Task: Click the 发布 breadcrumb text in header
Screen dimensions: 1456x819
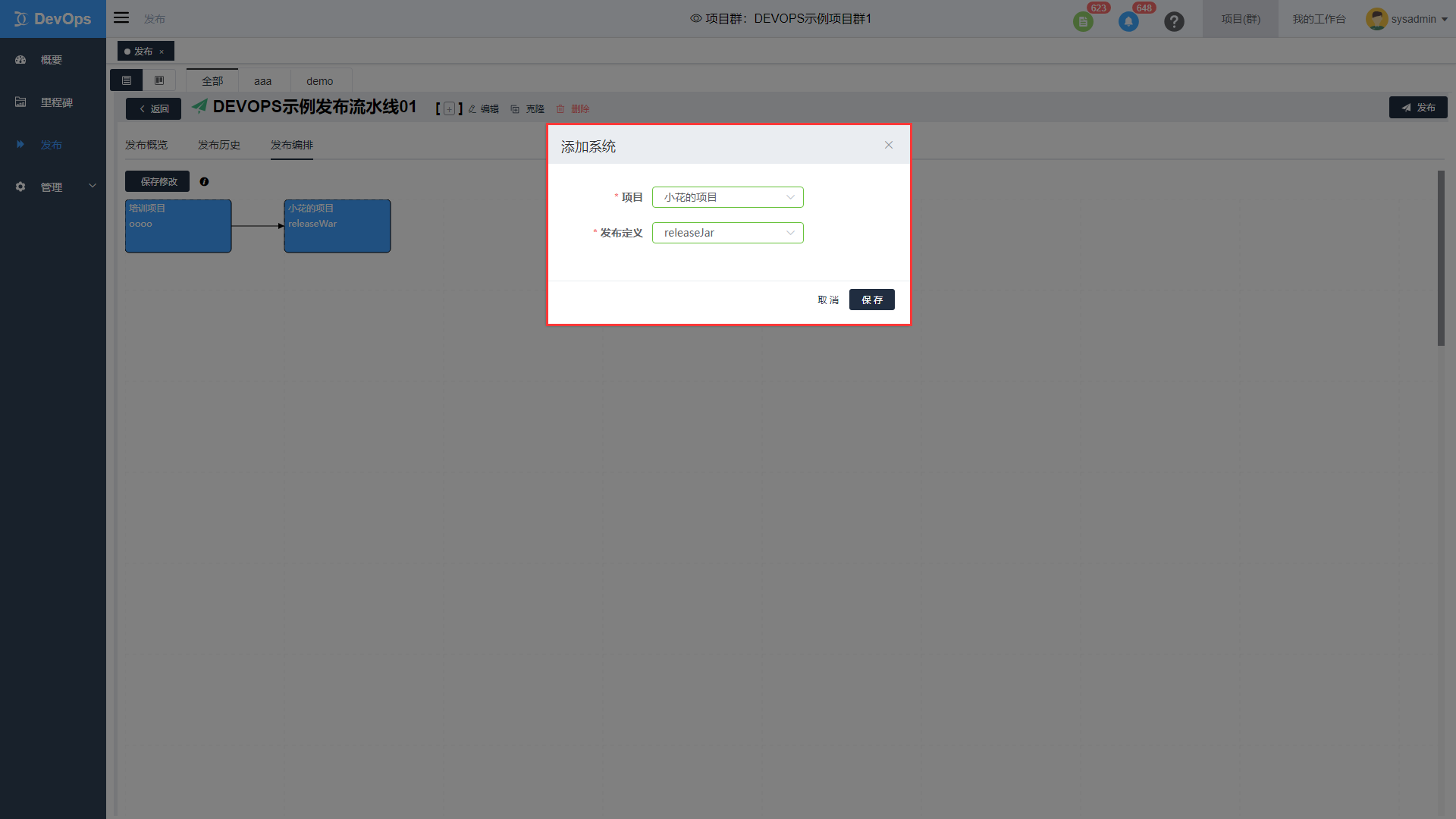Action: tap(155, 19)
